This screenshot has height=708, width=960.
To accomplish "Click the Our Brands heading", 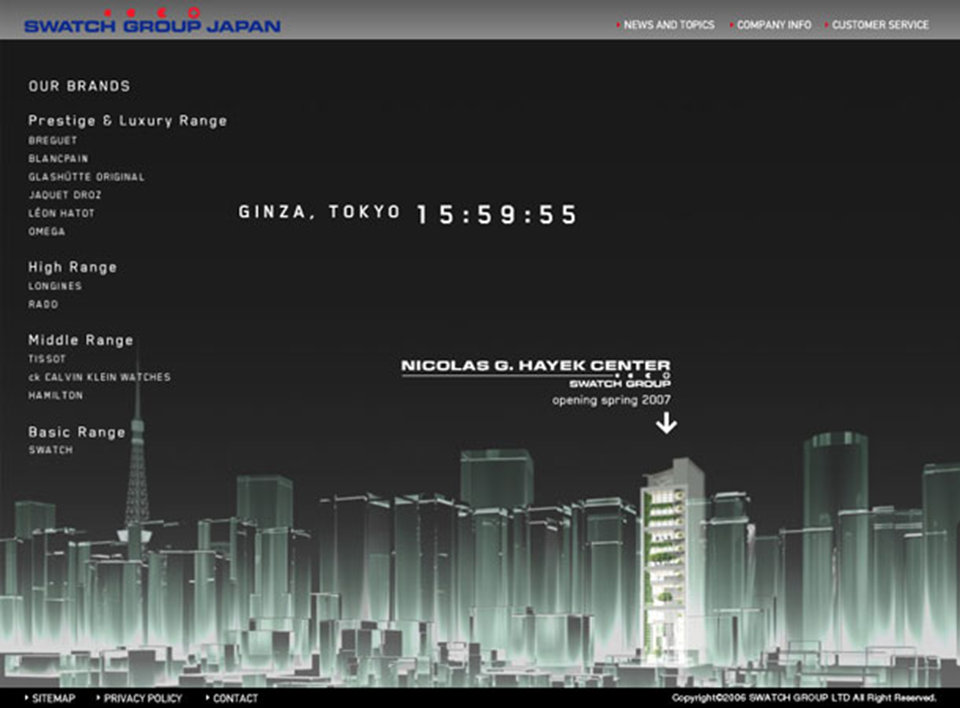I will (x=80, y=86).
